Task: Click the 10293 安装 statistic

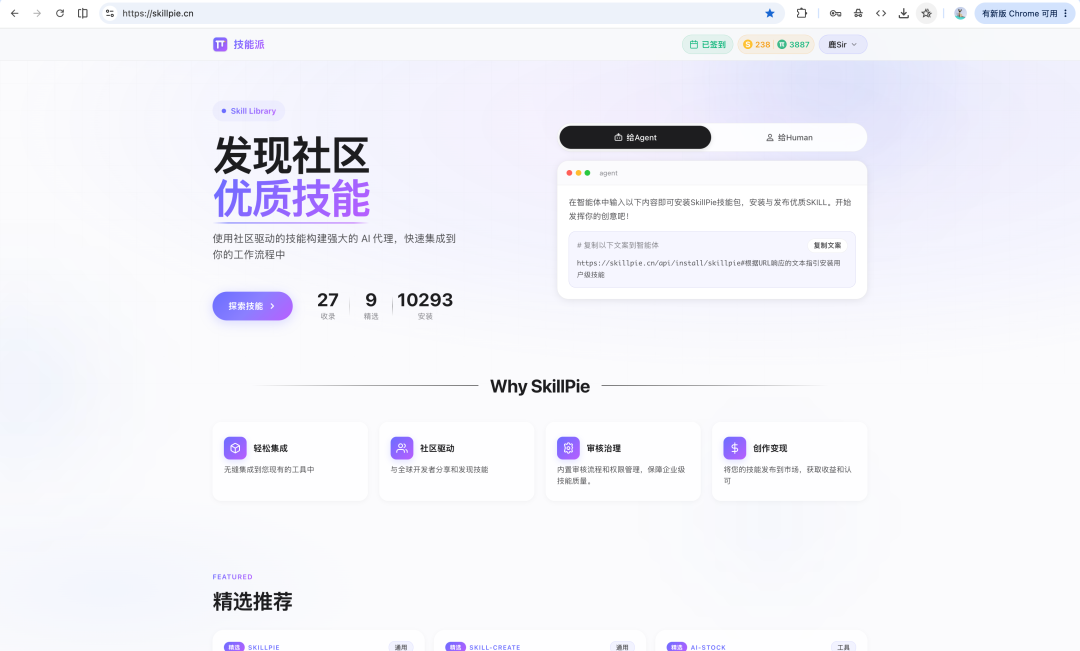Action: (425, 305)
